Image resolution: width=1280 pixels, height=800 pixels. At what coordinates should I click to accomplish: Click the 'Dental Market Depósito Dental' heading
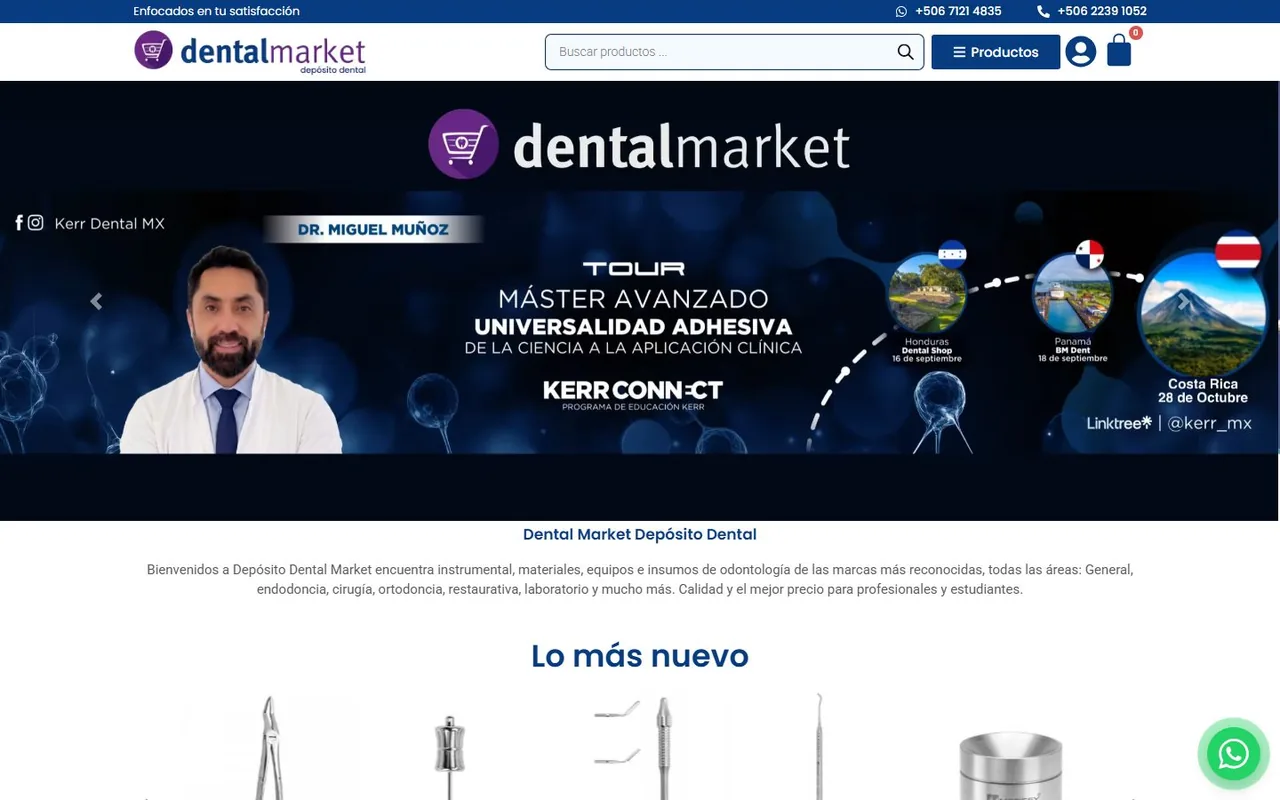tap(640, 534)
